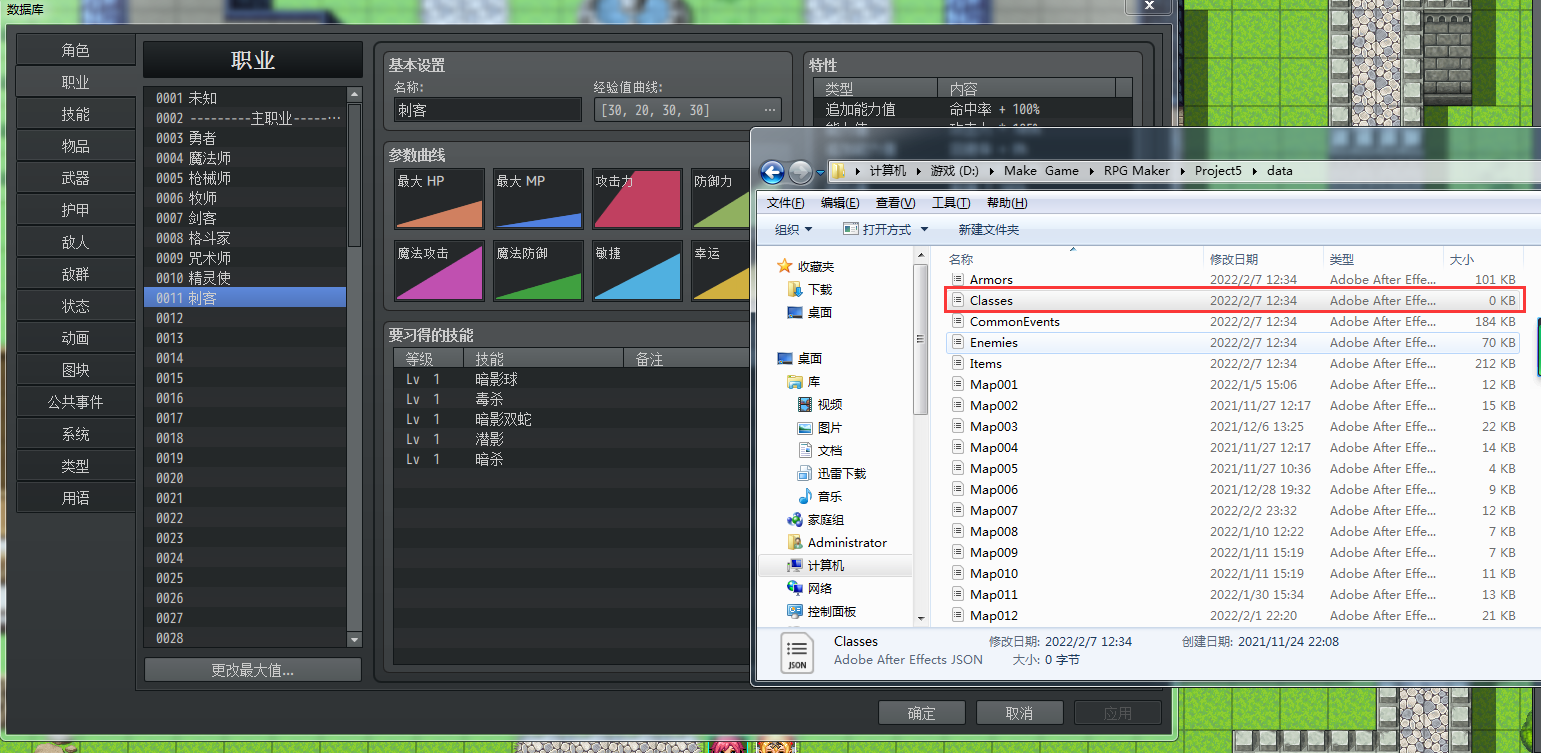Screen dimensions: 1541x753
Task: Open the Administrator user folder icon
Action: coord(795,542)
